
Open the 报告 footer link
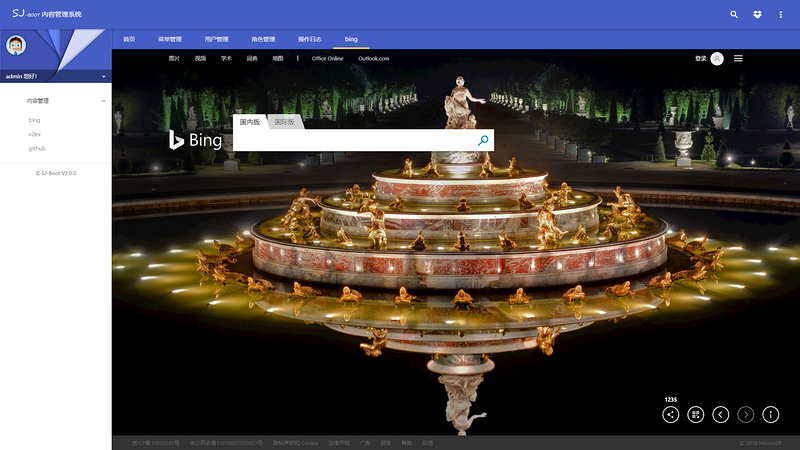[x=386, y=443]
